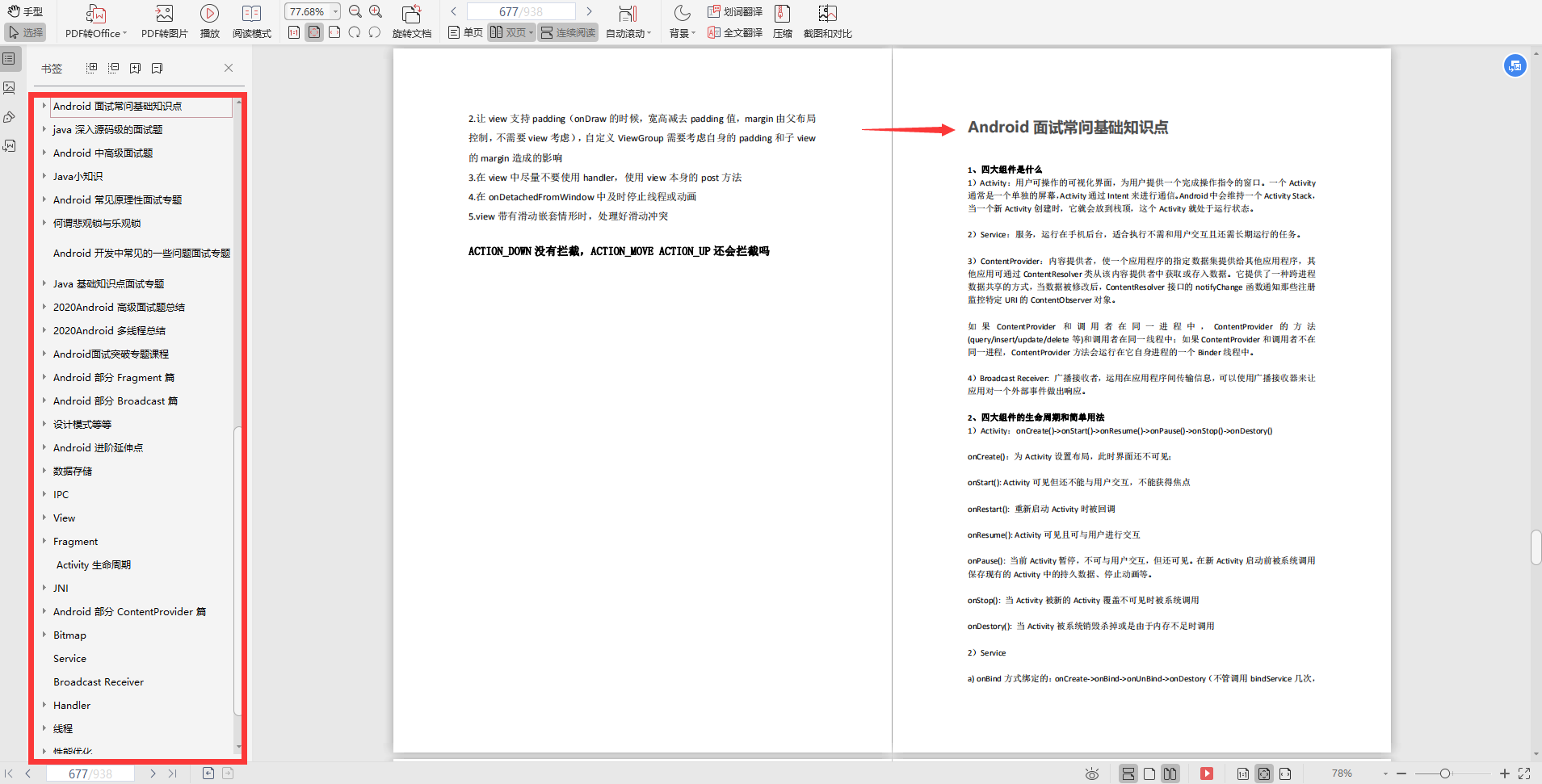Viewport: 1542px width, 784px height.
Task: Enter 阅读模式 reading mode
Action: [251, 22]
